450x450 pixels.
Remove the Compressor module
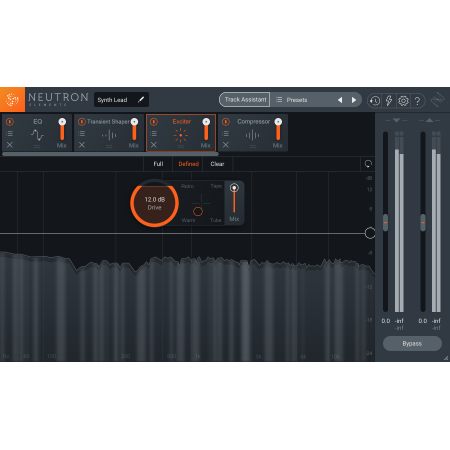tap(226, 145)
